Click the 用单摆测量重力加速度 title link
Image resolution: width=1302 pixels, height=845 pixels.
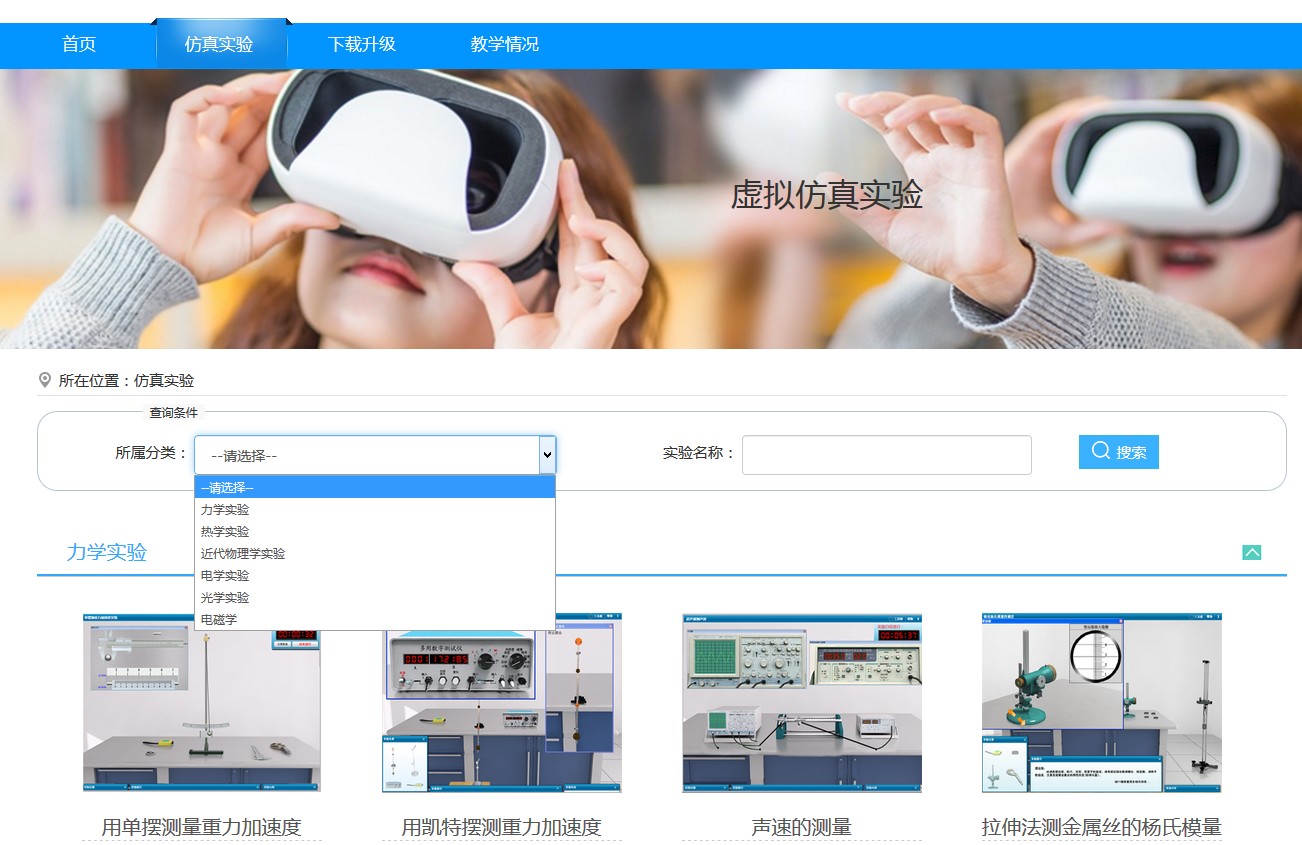pyautogui.click(x=201, y=827)
